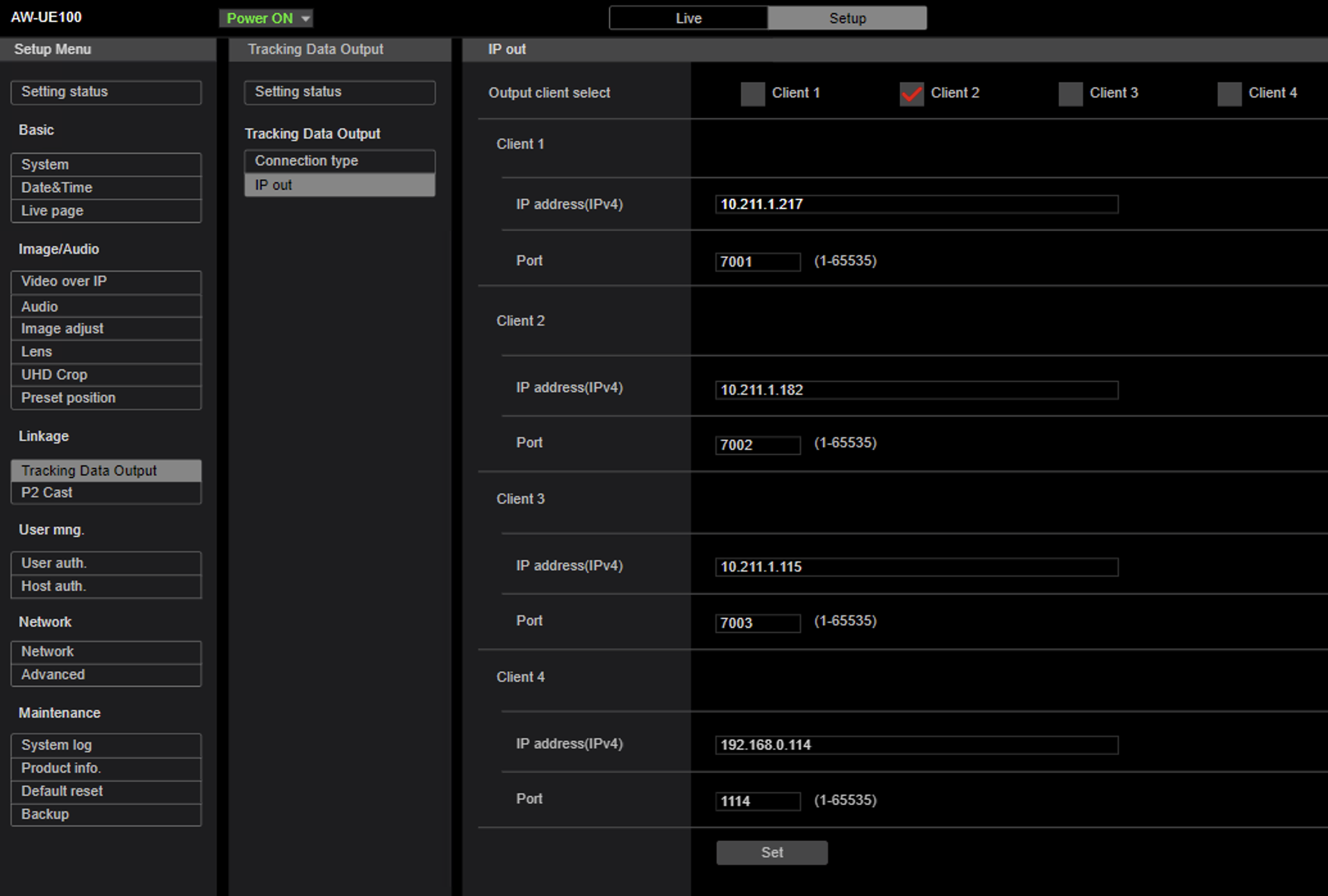Switch to the Live tab
1328x896 pixels.
pyautogui.click(x=688, y=18)
